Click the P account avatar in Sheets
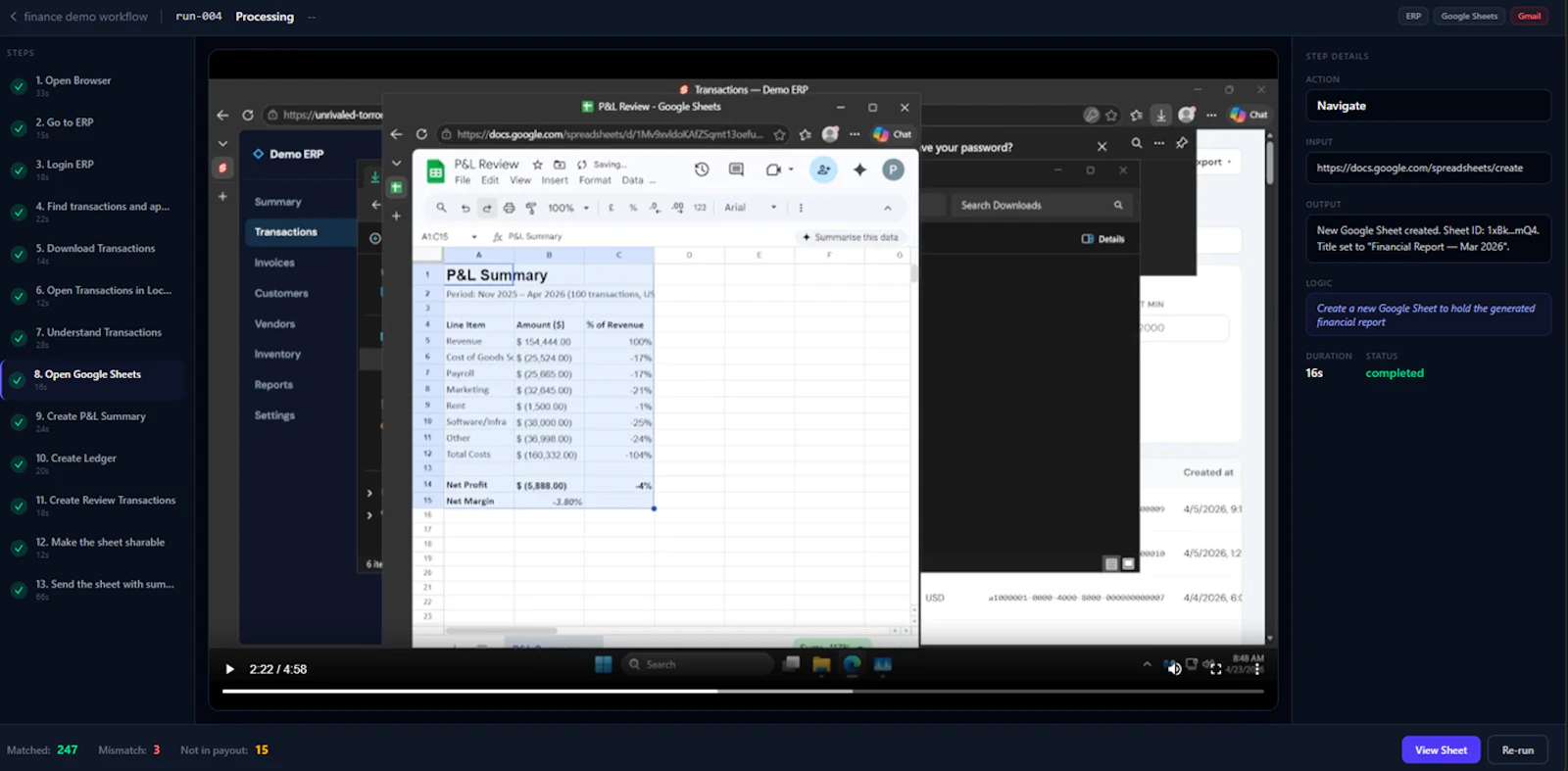The height and width of the screenshot is (771, 1568). click(x=893, y=169)
